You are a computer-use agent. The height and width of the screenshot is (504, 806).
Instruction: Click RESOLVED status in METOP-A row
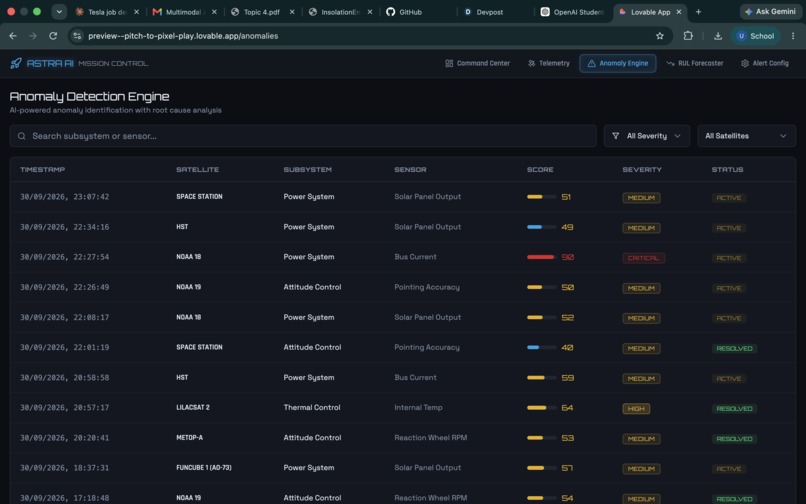[x=734, y=439]
